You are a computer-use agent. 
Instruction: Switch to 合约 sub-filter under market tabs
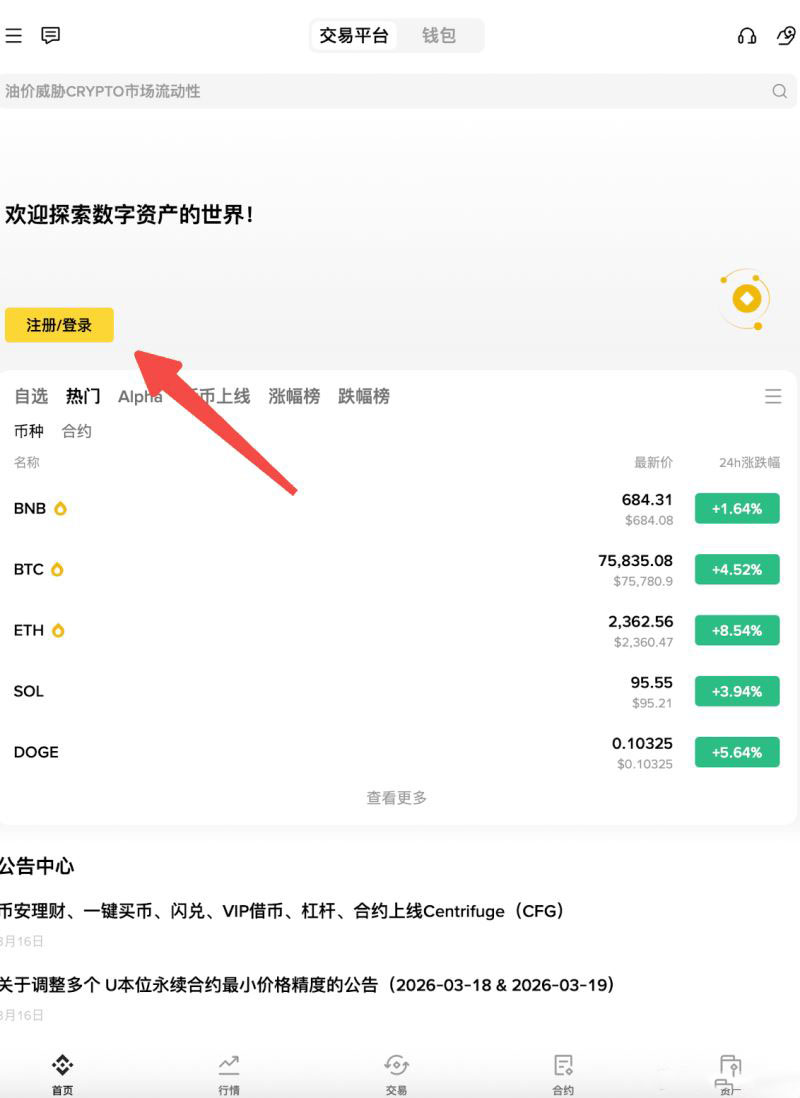(x=76, y=431)
